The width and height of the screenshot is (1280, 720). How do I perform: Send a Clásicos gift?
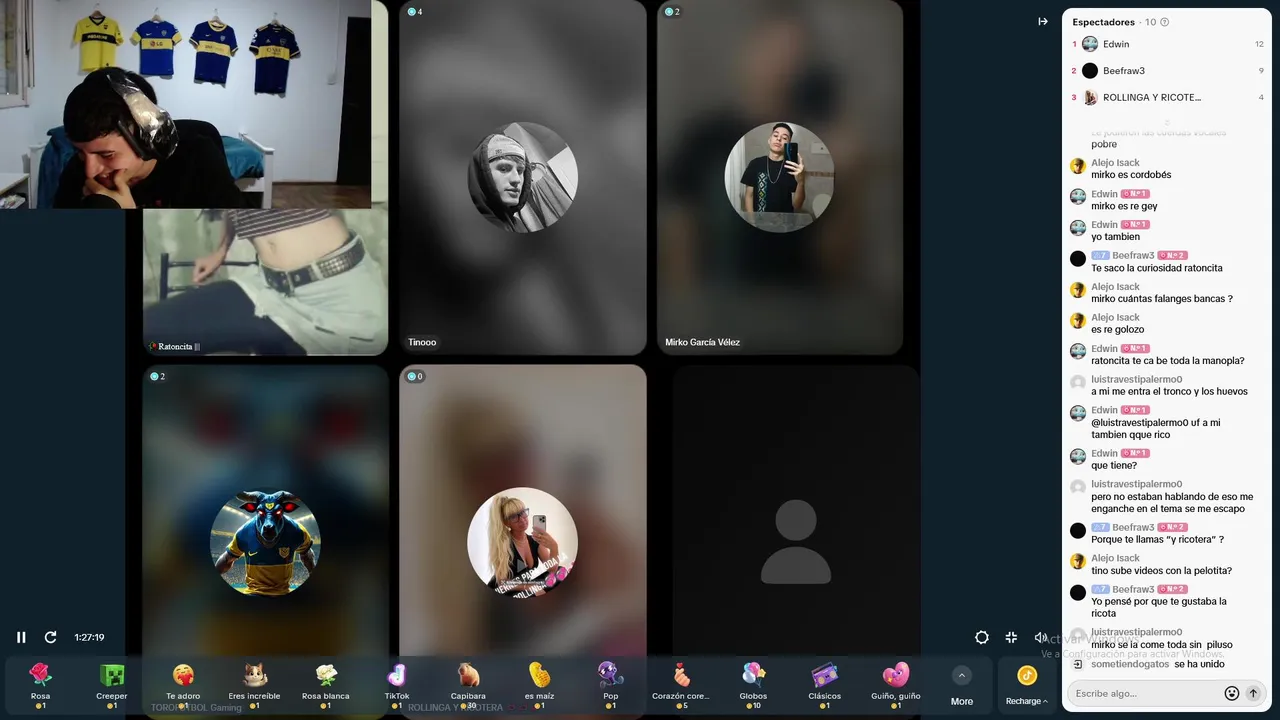(x=825, y=685)
